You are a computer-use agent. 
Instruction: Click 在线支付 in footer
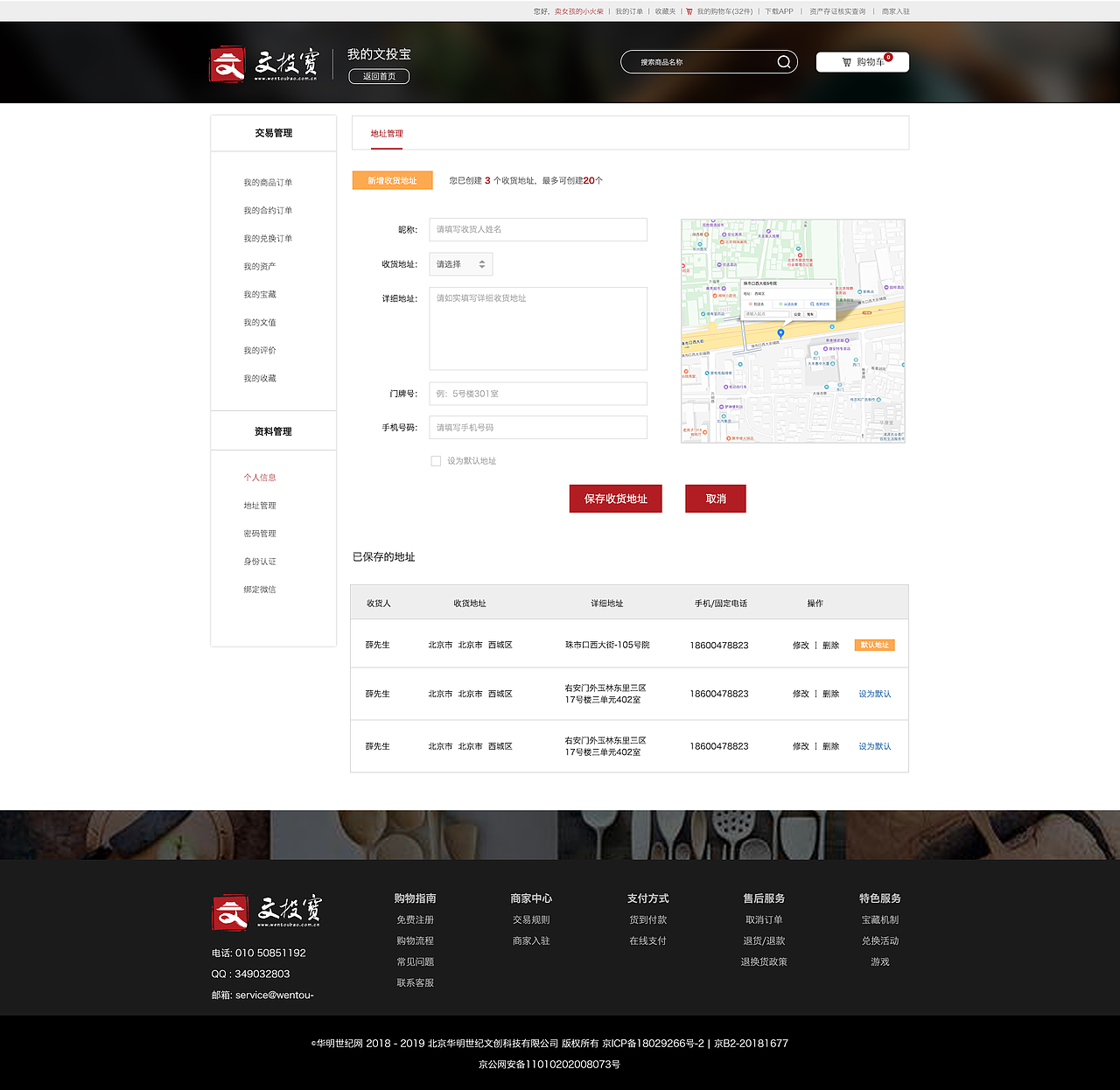click(x=647, y=941)
